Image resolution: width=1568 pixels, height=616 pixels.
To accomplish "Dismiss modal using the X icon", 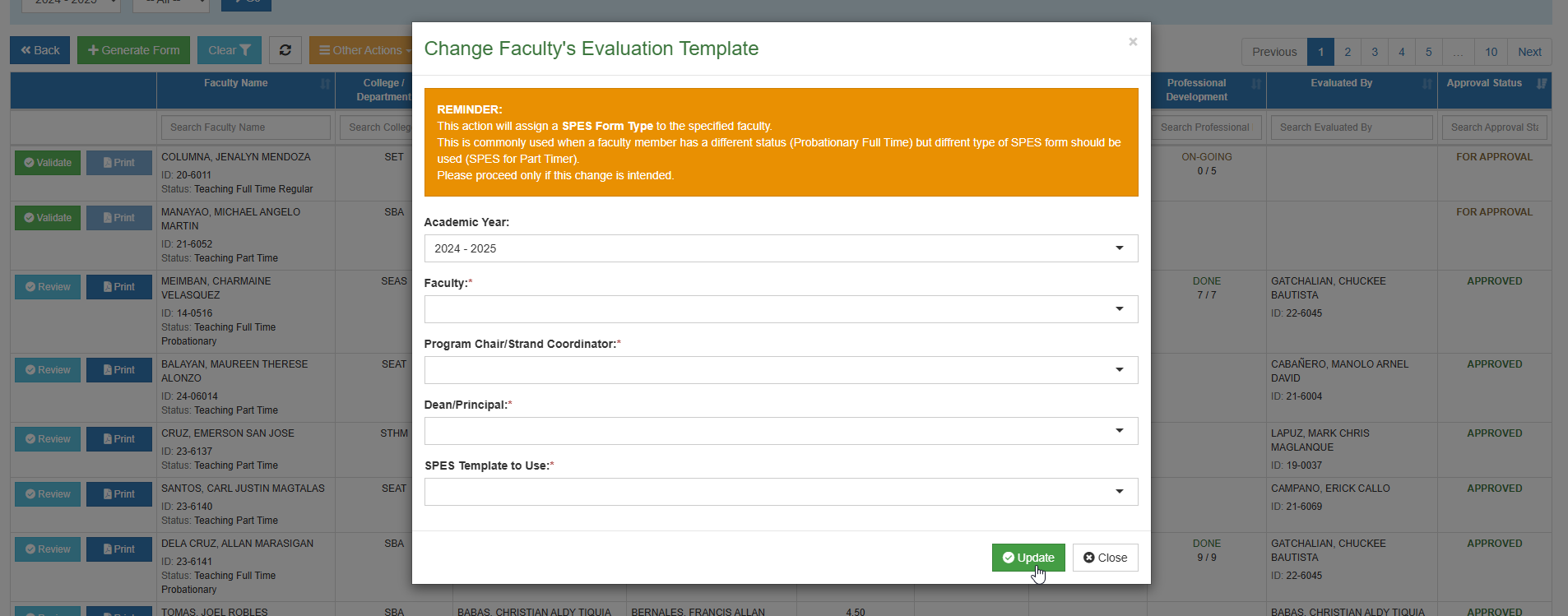I will point(1133,41).
